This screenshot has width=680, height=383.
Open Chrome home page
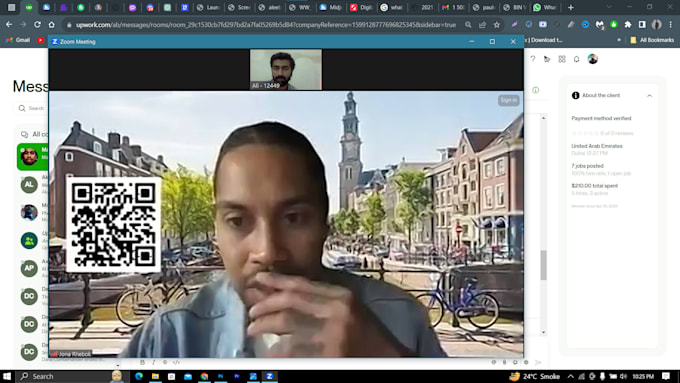(x=51, y=25)
